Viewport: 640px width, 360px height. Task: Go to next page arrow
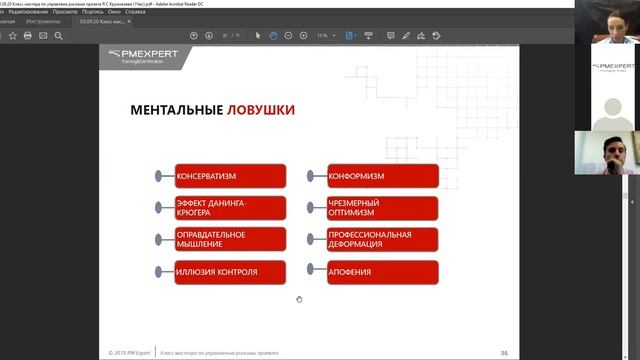click(209, 36)
